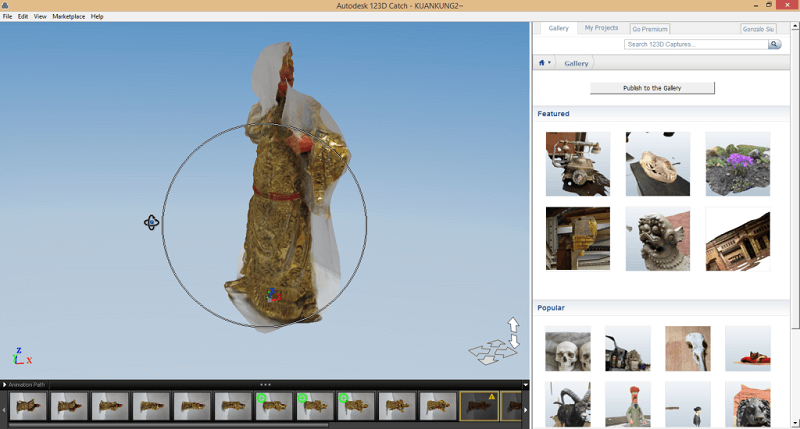The width and height of the screenshot is (800, 429).
Task: Open the View menu
Action: [40, 16]
